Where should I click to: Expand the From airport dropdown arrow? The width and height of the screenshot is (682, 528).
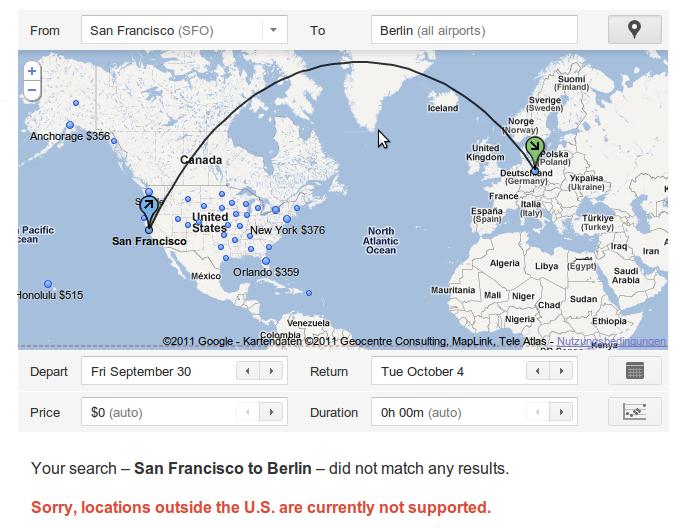tap(273, 30)
